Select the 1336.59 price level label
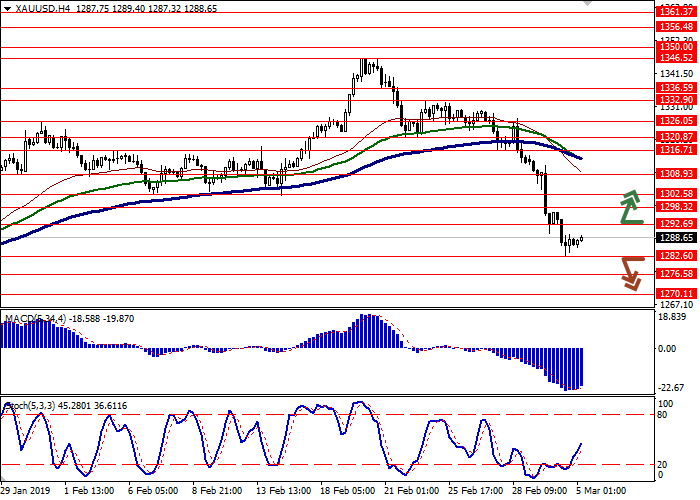This screenshot has width=700, height=500. pos(676,87)
